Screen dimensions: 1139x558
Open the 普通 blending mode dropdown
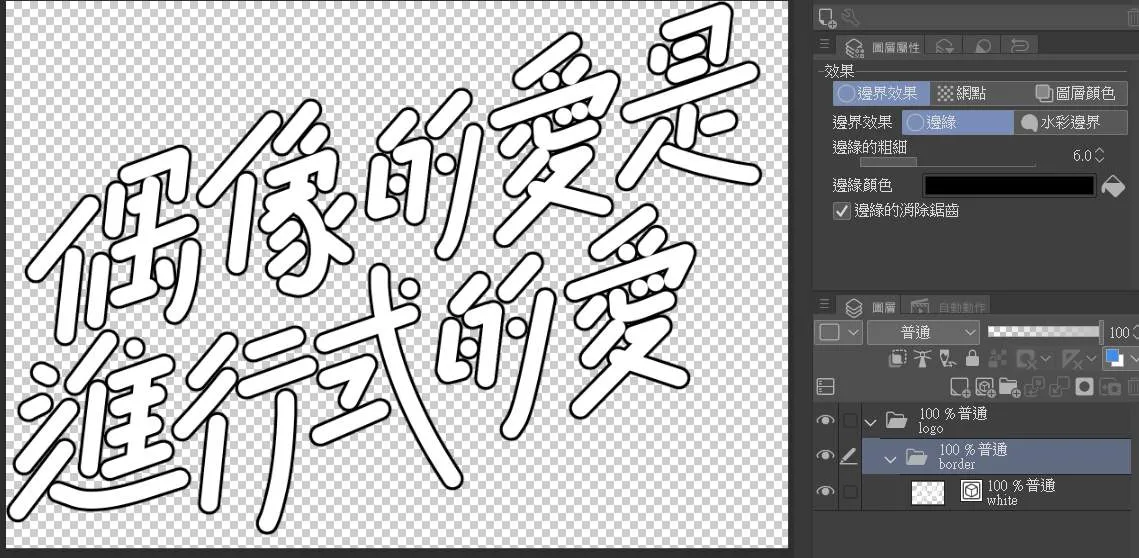pyautogui.click(x=923, y=333)
